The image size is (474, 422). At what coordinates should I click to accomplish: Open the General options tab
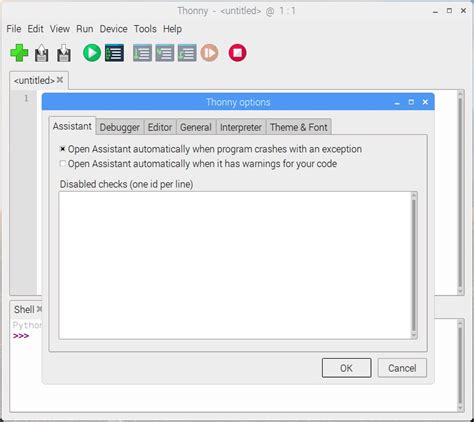pos(196,127)
